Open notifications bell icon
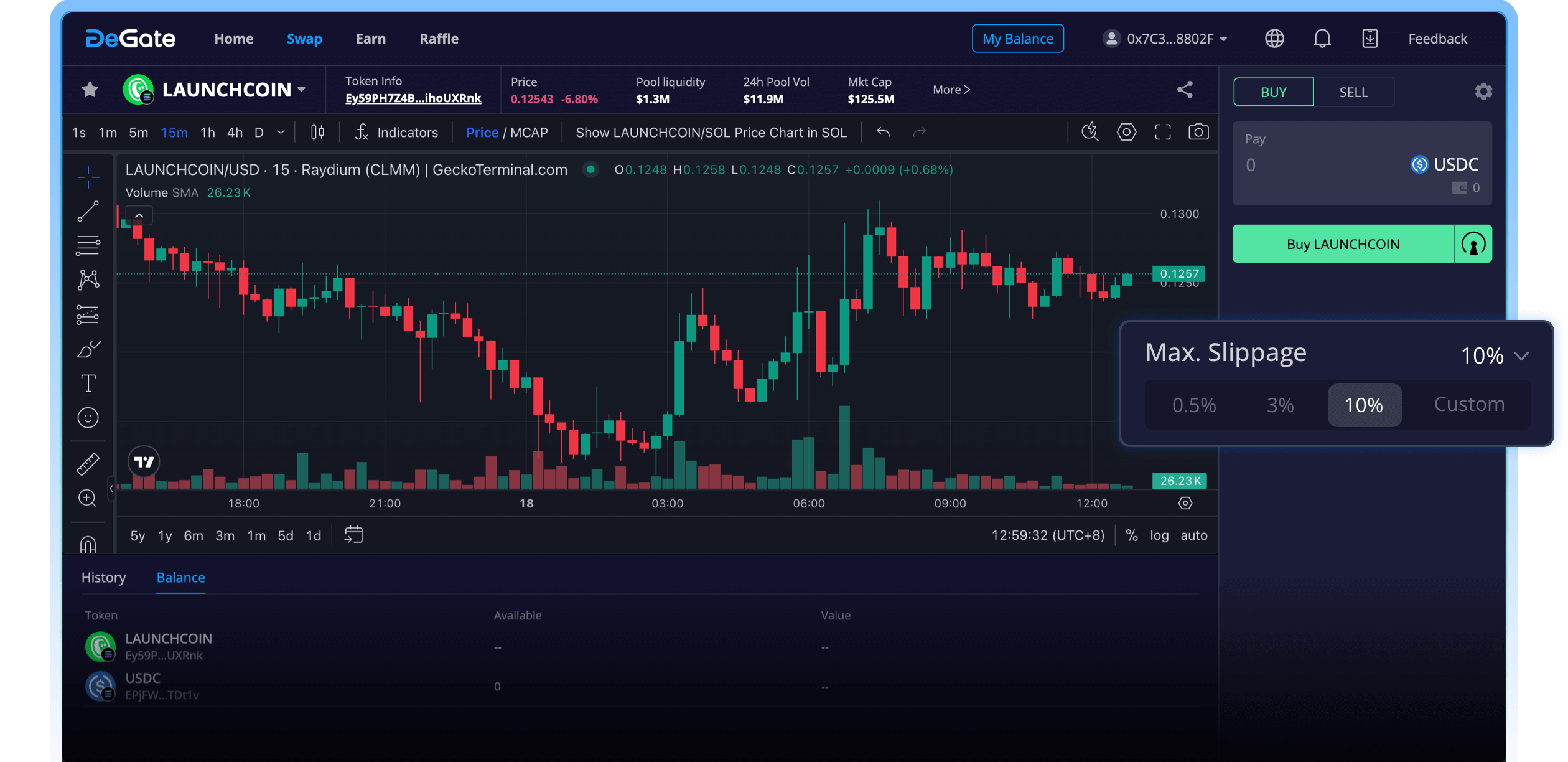Screen dimensions: 1568x762 tap(1322, 39)
